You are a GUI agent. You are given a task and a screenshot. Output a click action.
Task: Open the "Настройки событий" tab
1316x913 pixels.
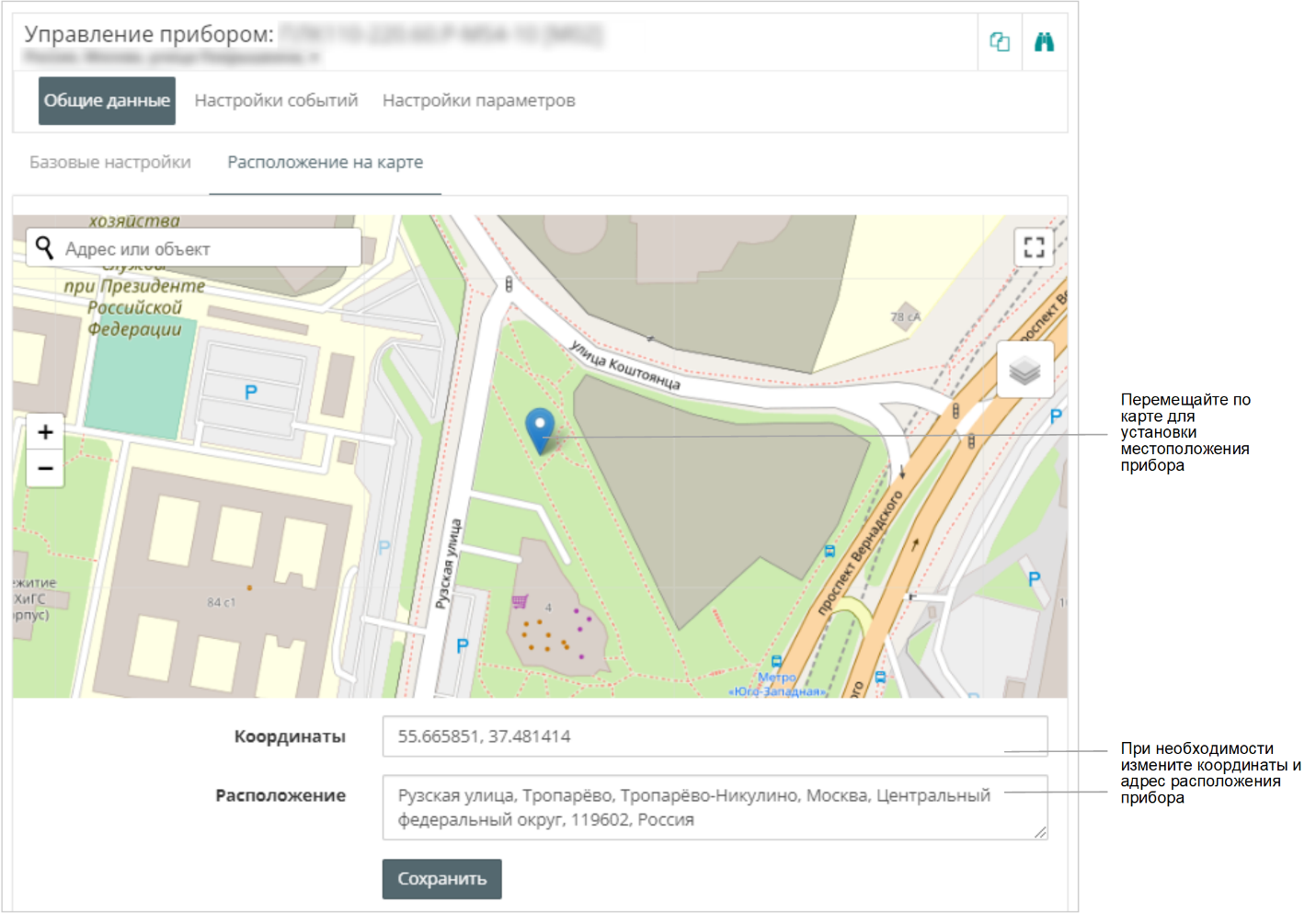276,100
